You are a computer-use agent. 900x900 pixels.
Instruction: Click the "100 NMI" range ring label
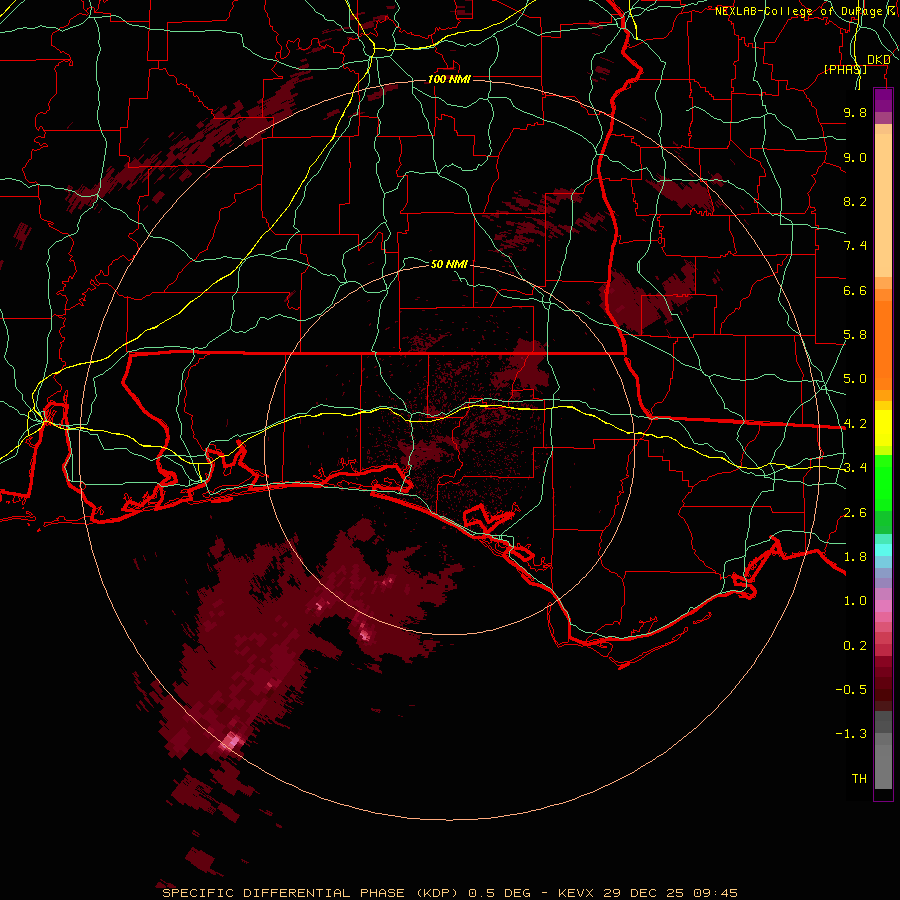(x=449, y=79)
